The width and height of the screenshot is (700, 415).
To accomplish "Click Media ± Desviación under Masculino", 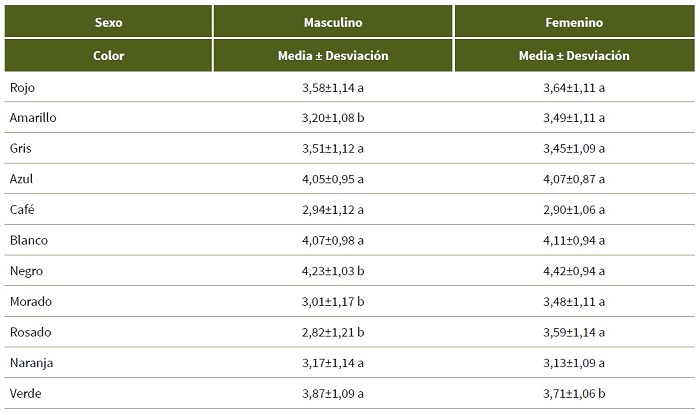I will (x=333, y=56).
